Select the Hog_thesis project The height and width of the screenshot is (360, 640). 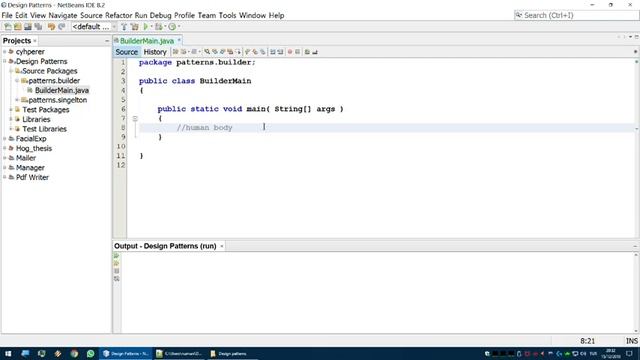[x=34, y=148]
